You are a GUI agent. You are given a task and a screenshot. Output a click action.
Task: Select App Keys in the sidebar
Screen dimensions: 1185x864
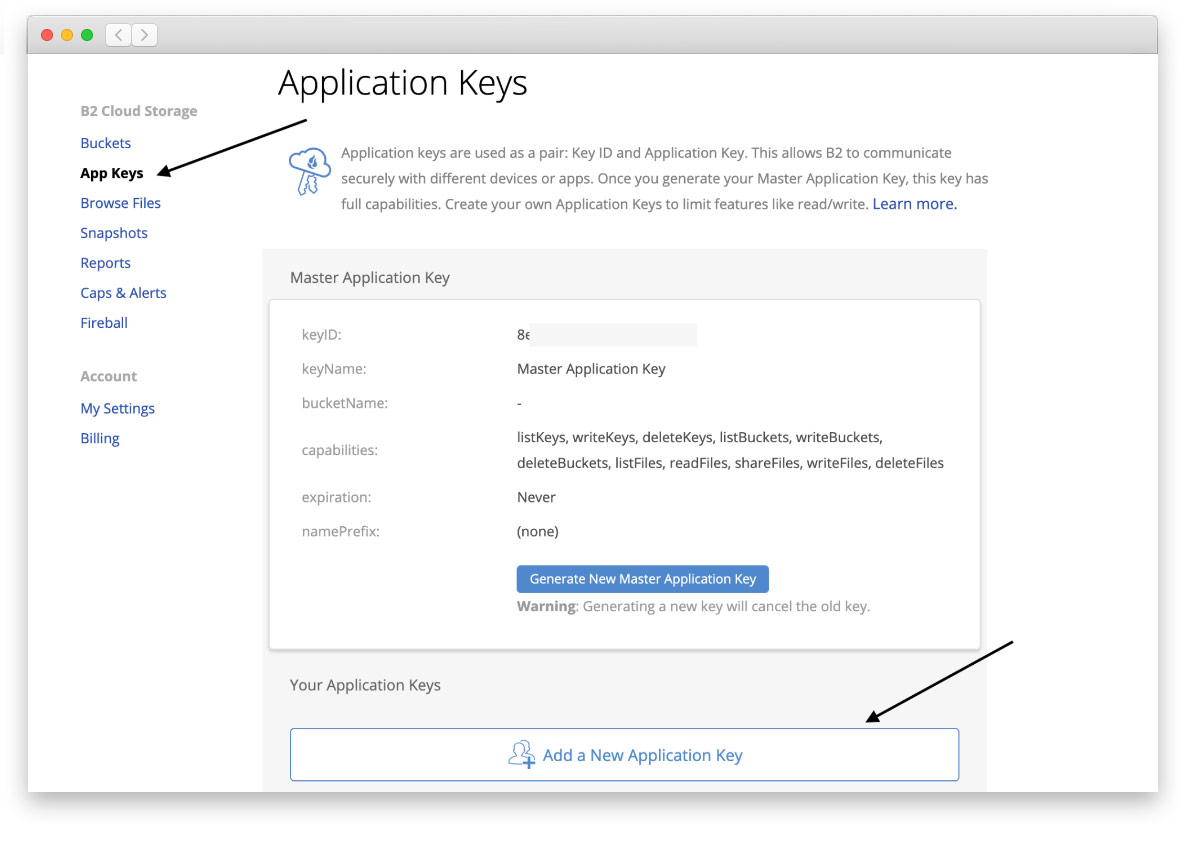pos(111,173)
